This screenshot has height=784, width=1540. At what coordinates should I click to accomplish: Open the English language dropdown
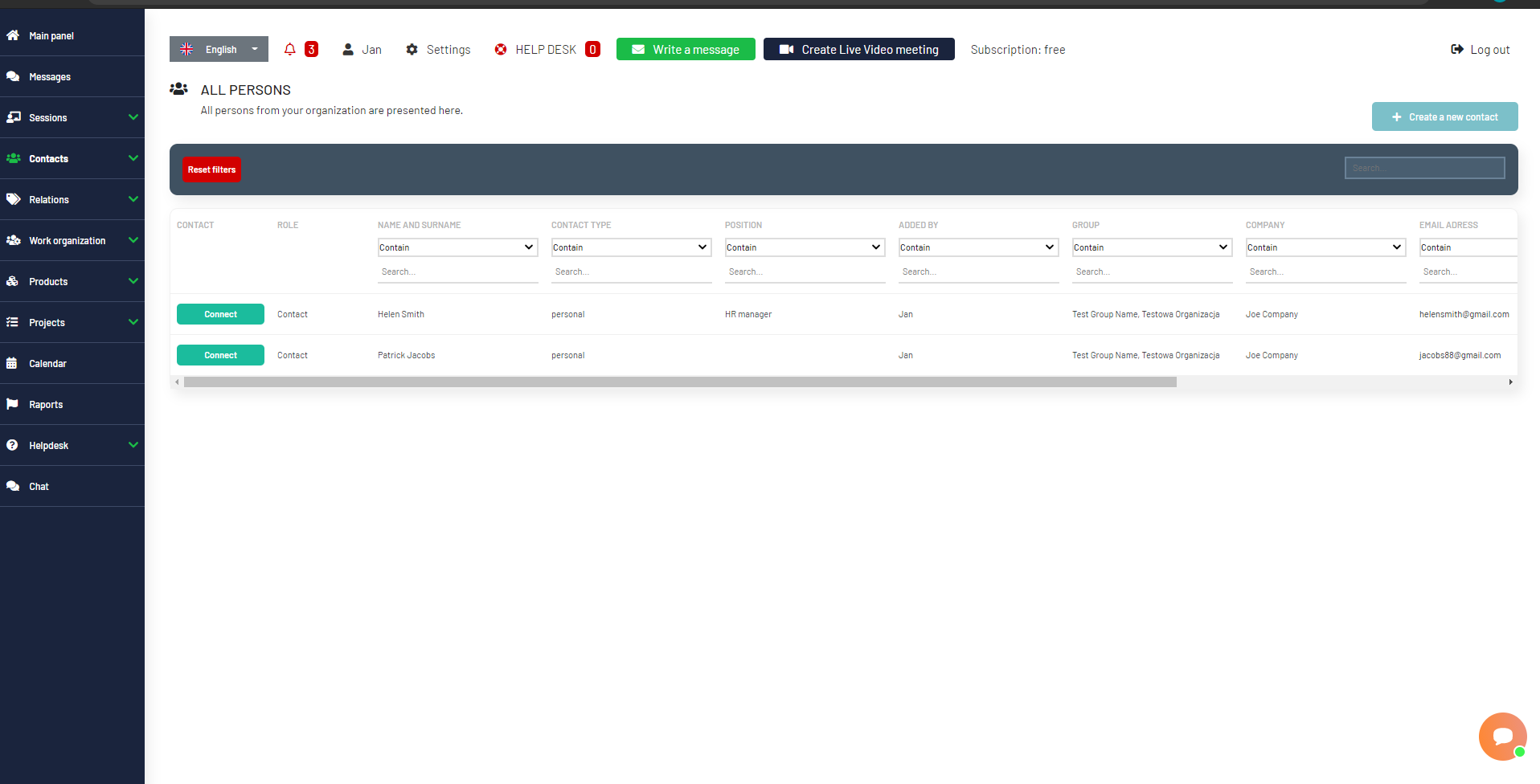pyautogui.click(x=218, y=49)
